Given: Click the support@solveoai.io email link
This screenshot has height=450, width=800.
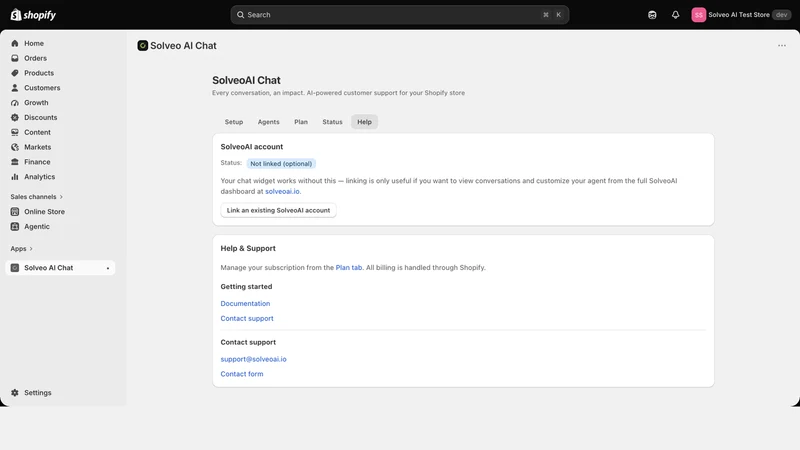Looking at the screenshot, I should click(254, 359).
